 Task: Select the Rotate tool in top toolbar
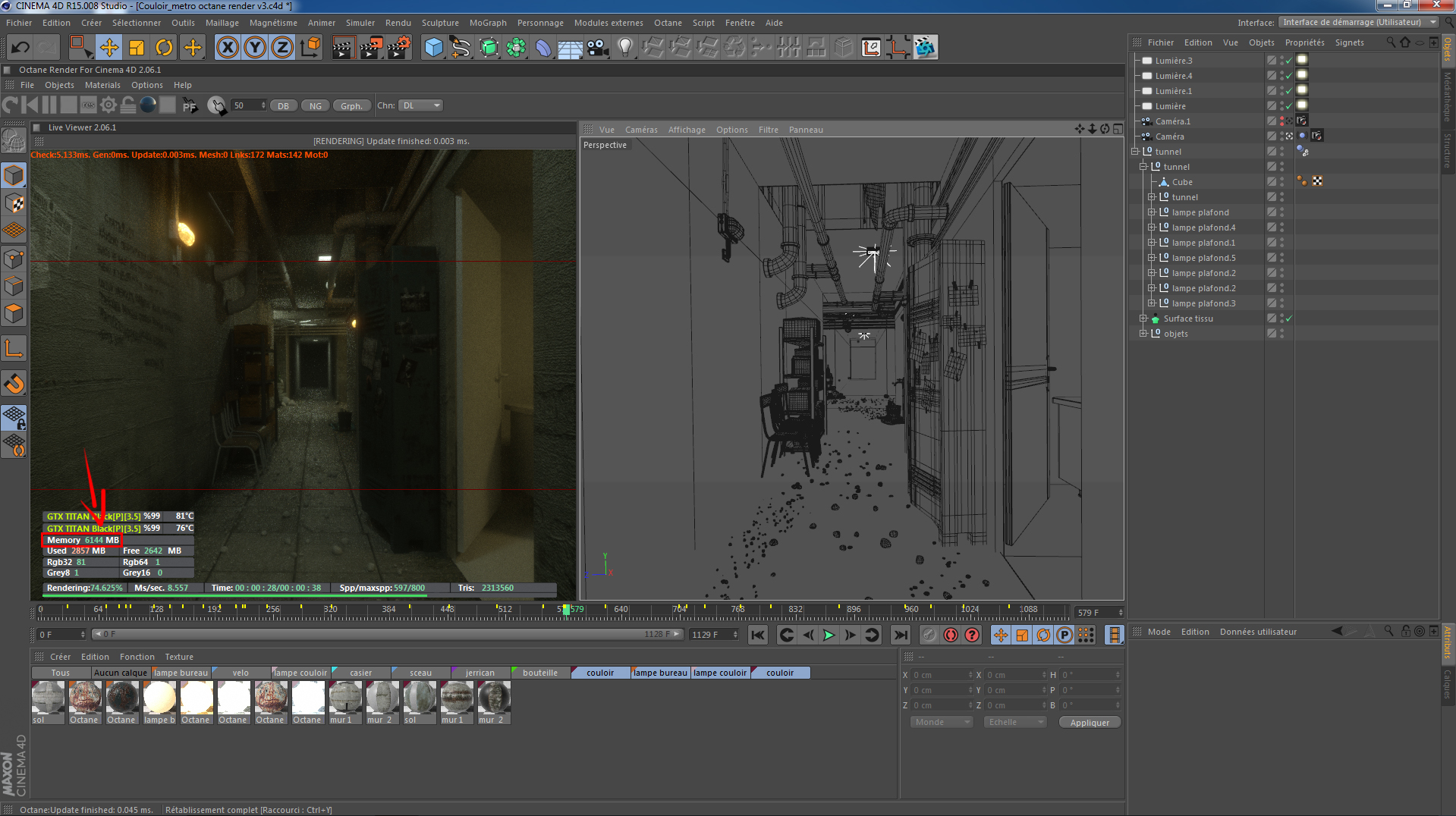pos(164,48)
